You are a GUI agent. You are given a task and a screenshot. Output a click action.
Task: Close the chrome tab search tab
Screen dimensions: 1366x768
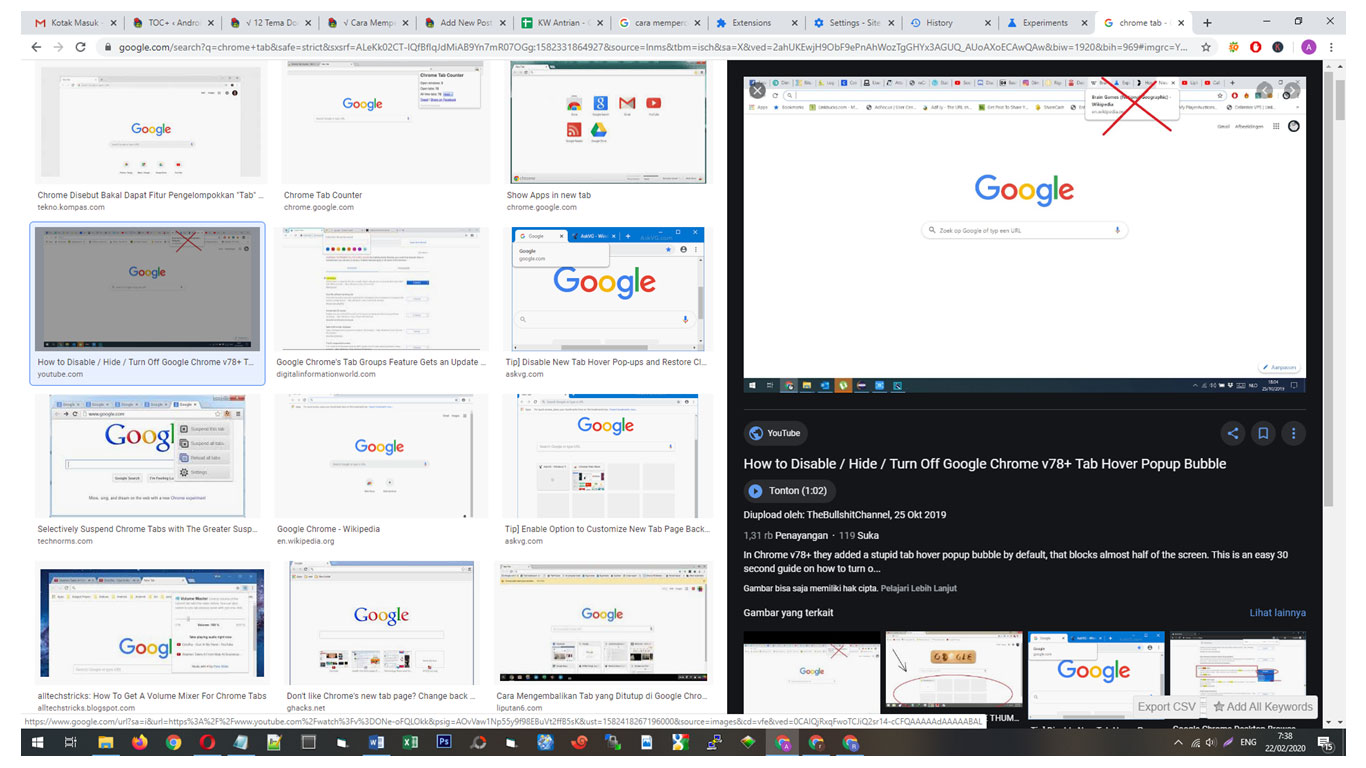pos(1181,22)
